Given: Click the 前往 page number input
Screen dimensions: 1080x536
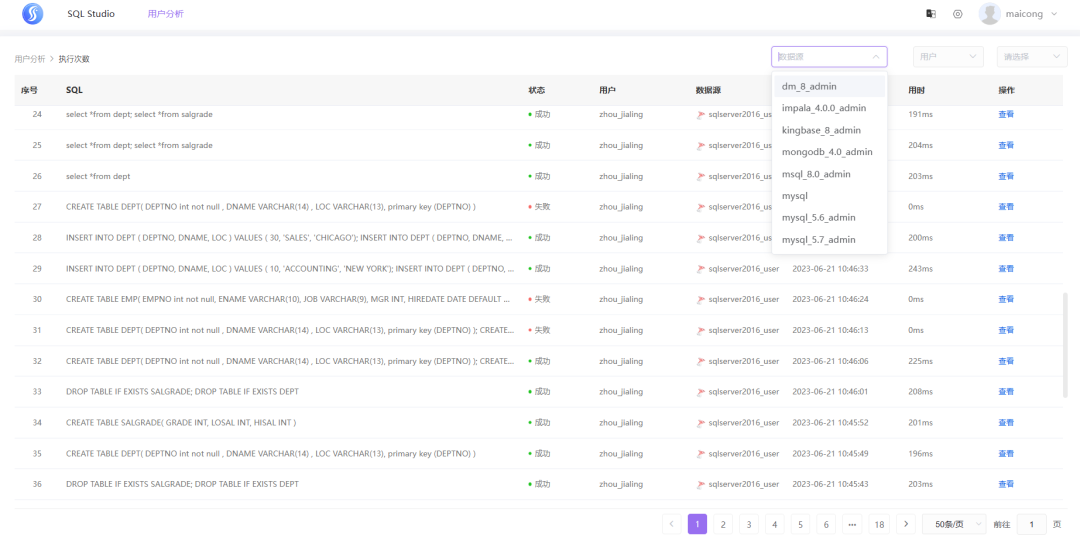Looking at the screenshot, I should (x=1031, y=524).
